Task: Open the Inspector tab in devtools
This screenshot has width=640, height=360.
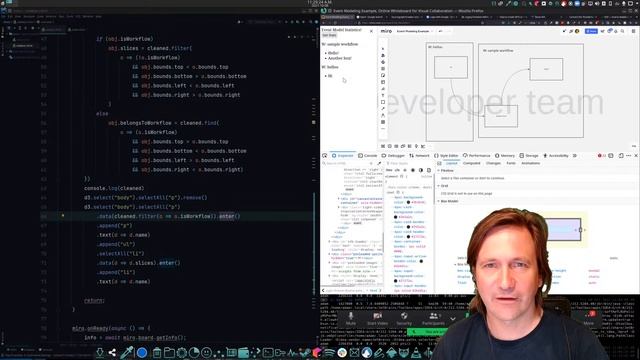Action: (x=342, y=156)
